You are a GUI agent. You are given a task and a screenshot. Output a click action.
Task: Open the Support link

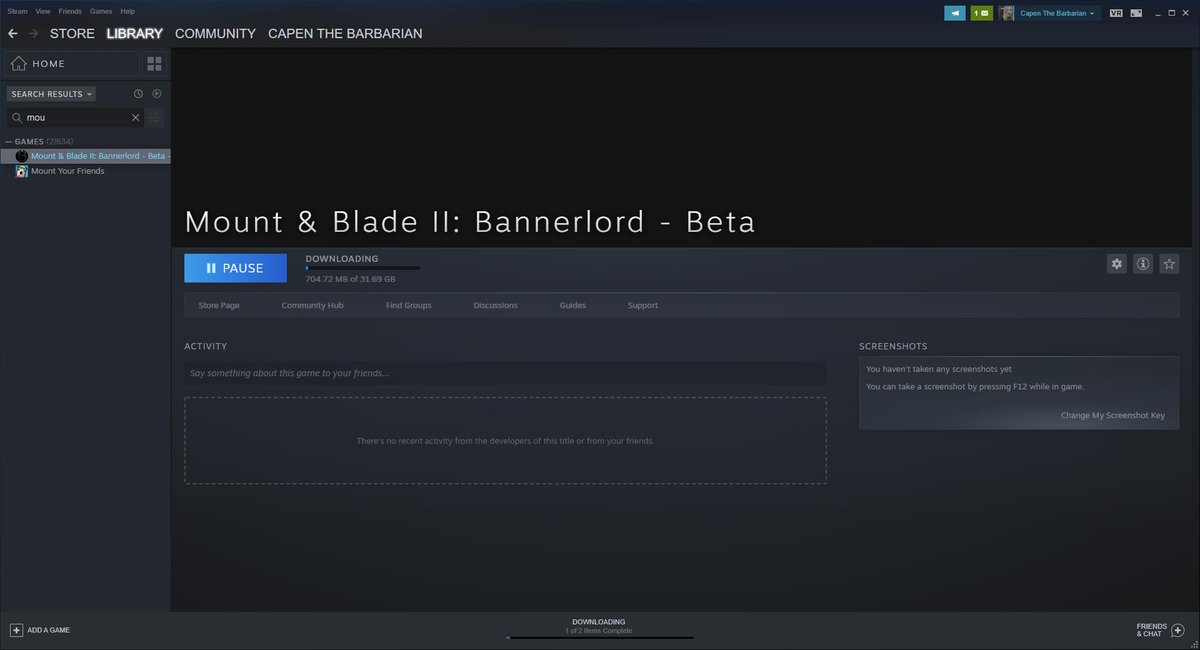(643, 305)
